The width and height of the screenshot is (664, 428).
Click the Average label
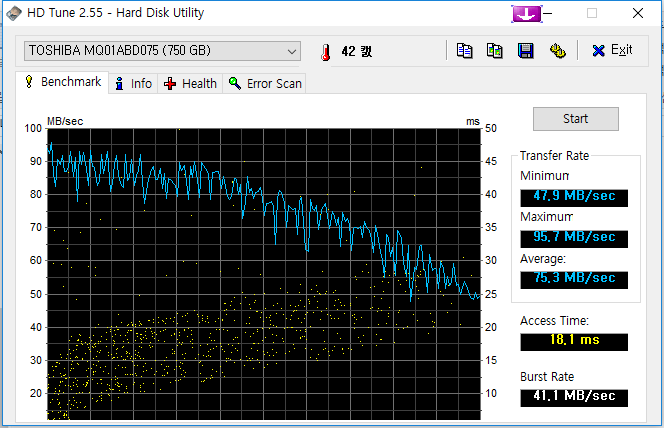click(x=542, y=259)
